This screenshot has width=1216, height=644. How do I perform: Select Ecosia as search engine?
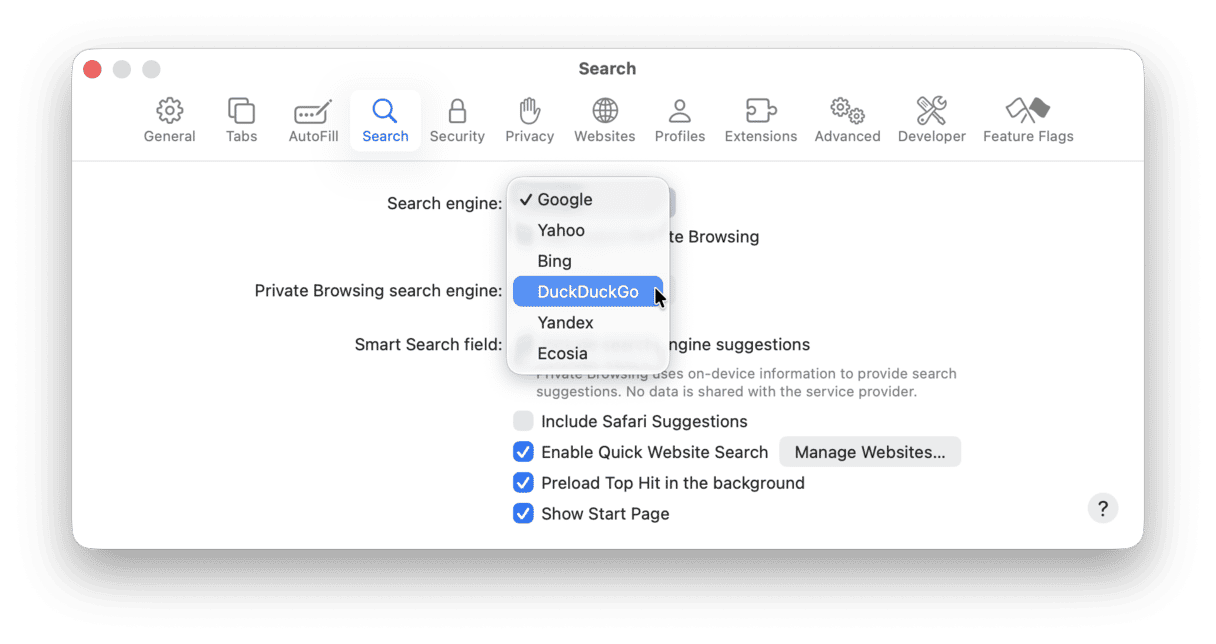click(562, 353)
